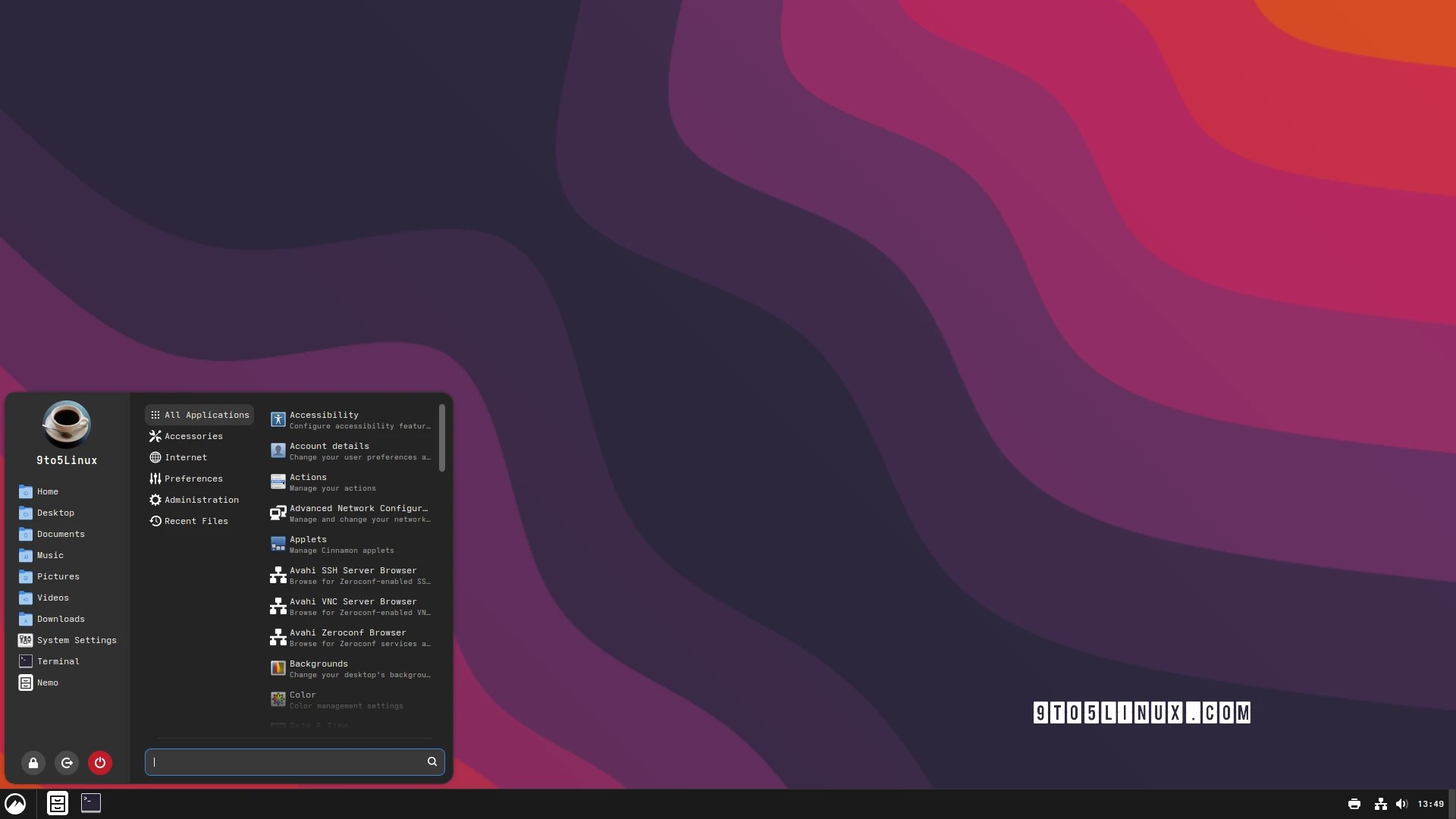Click the 9to5Linux user avatar image
Viewport: 1456px width, 819px height.
[66, 423]
